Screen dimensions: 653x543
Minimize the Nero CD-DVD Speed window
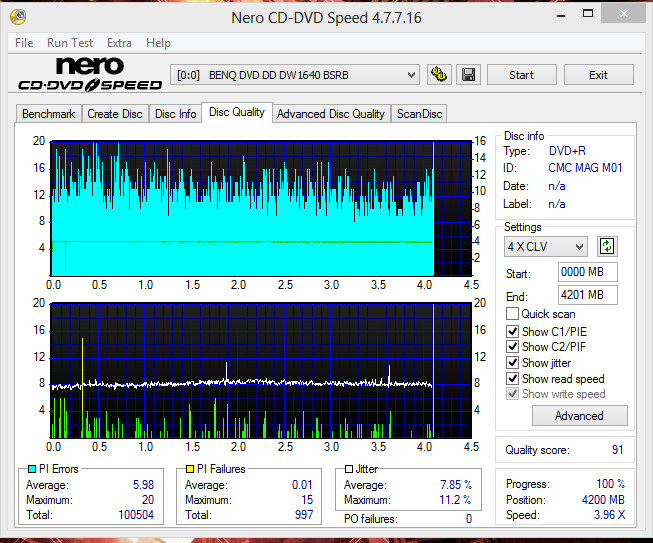(x=561, y=16)
